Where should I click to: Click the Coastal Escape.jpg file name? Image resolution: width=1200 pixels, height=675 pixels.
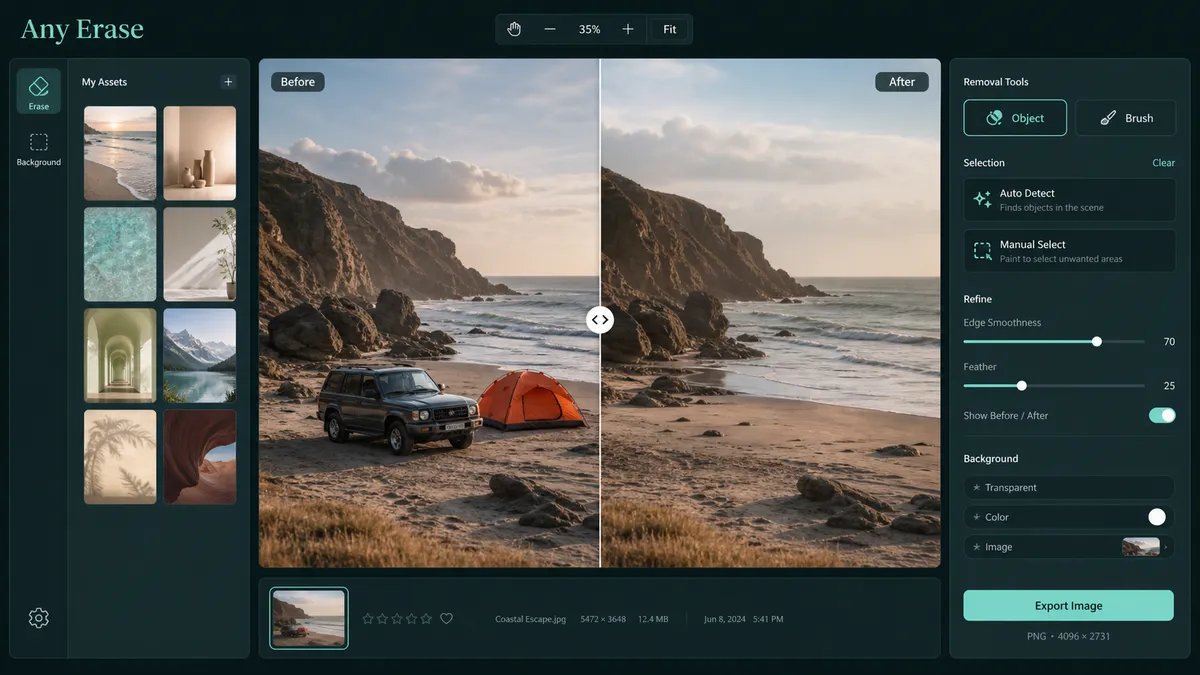point(530,619)
